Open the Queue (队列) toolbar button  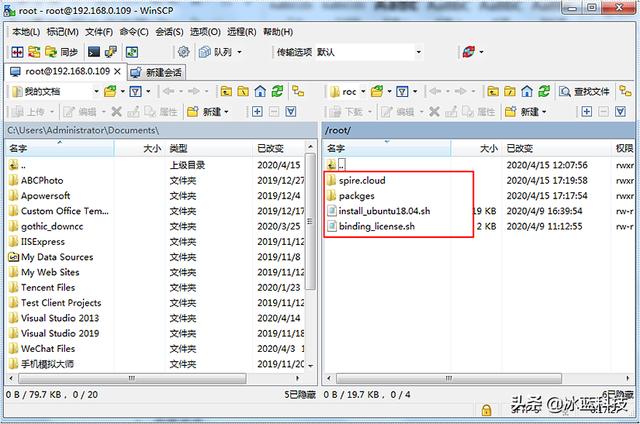[x=216, y=52]
